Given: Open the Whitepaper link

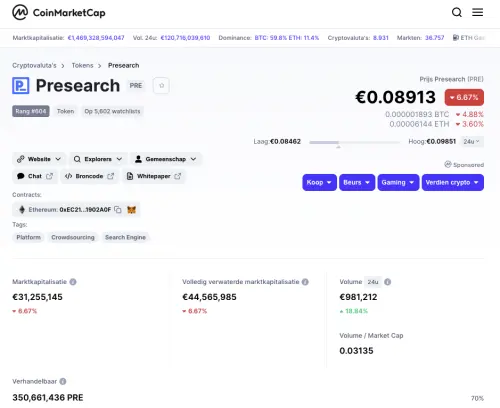Looking at the screenshot, I should [154, 176].
